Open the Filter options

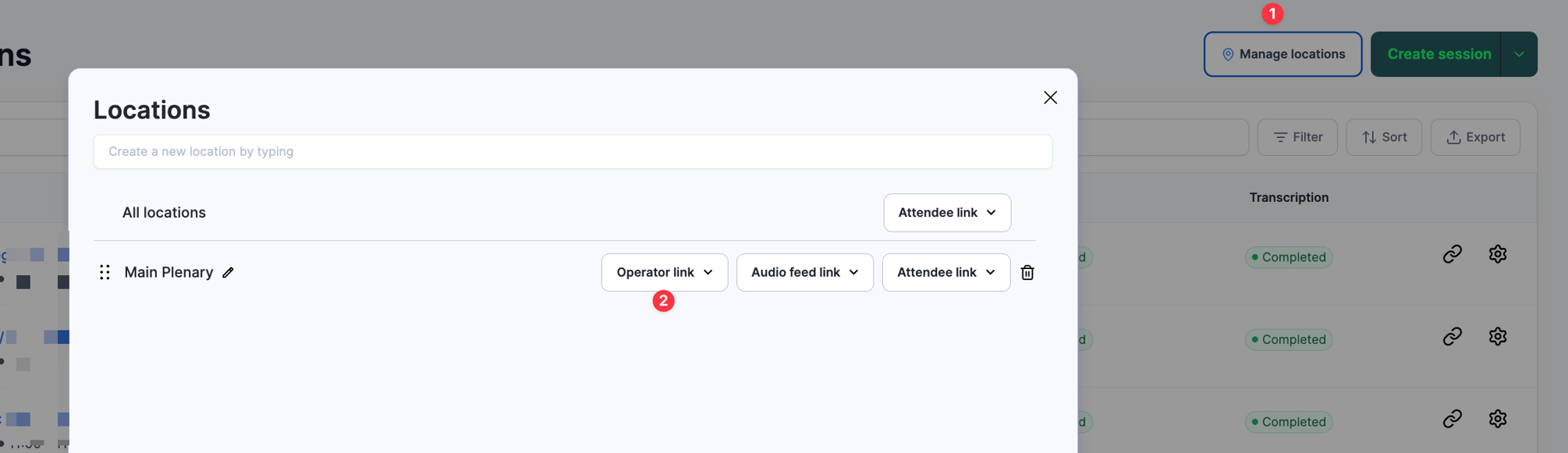[1297, 137]
